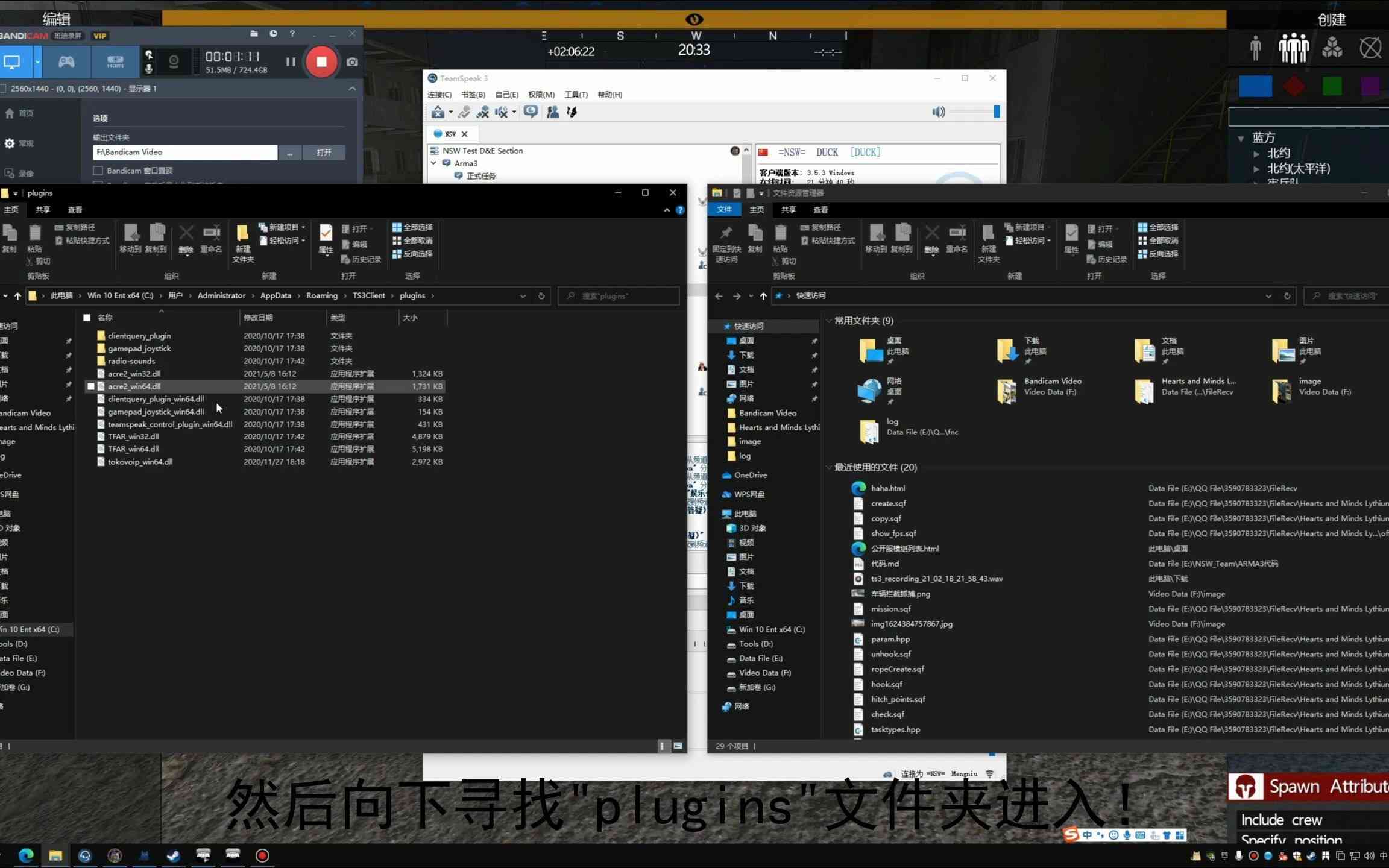Mute speakers in the TeamSpeak toolbar

(x=502, y=112)
